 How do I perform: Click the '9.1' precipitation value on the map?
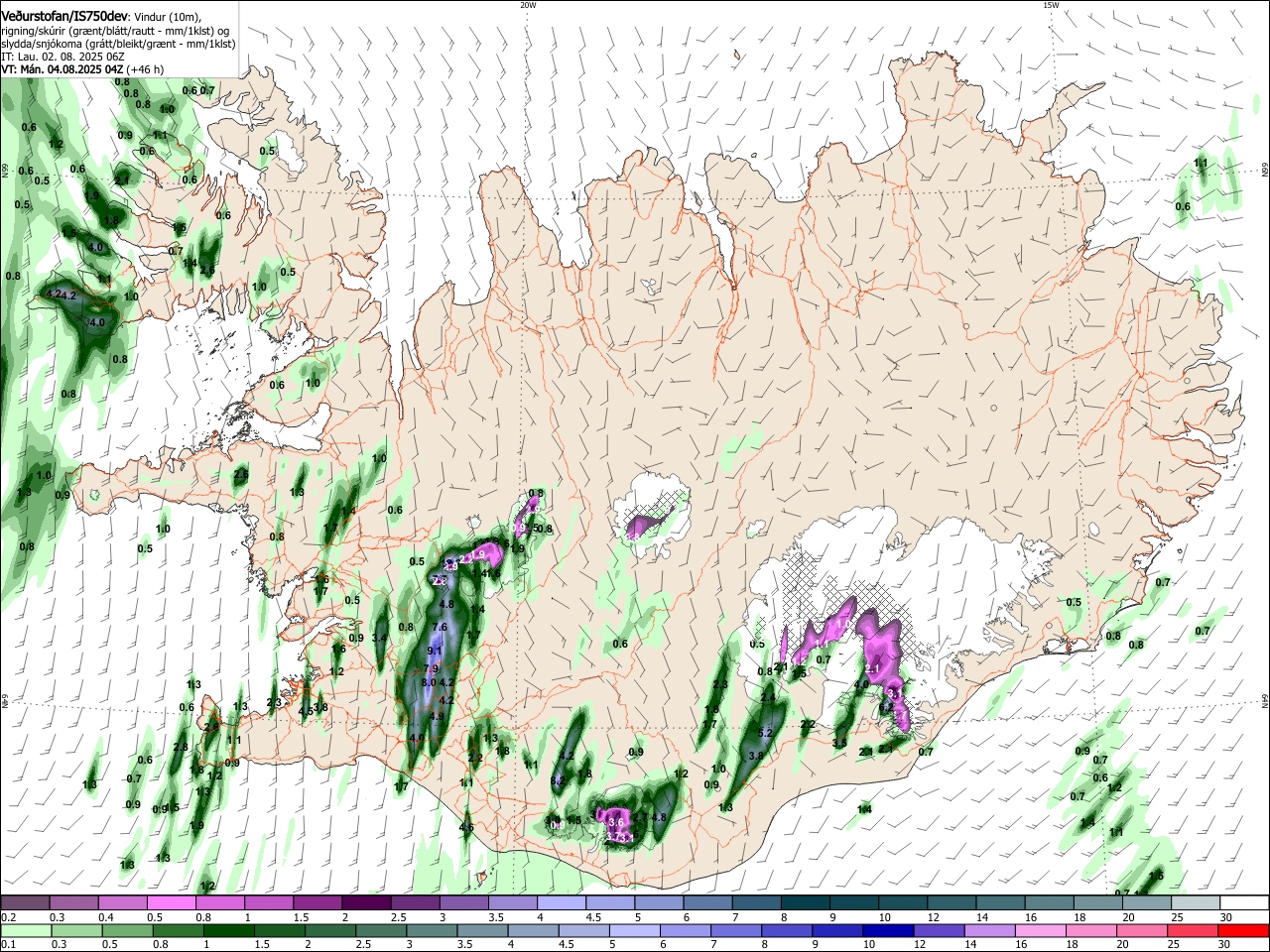(x=435, y=651)
